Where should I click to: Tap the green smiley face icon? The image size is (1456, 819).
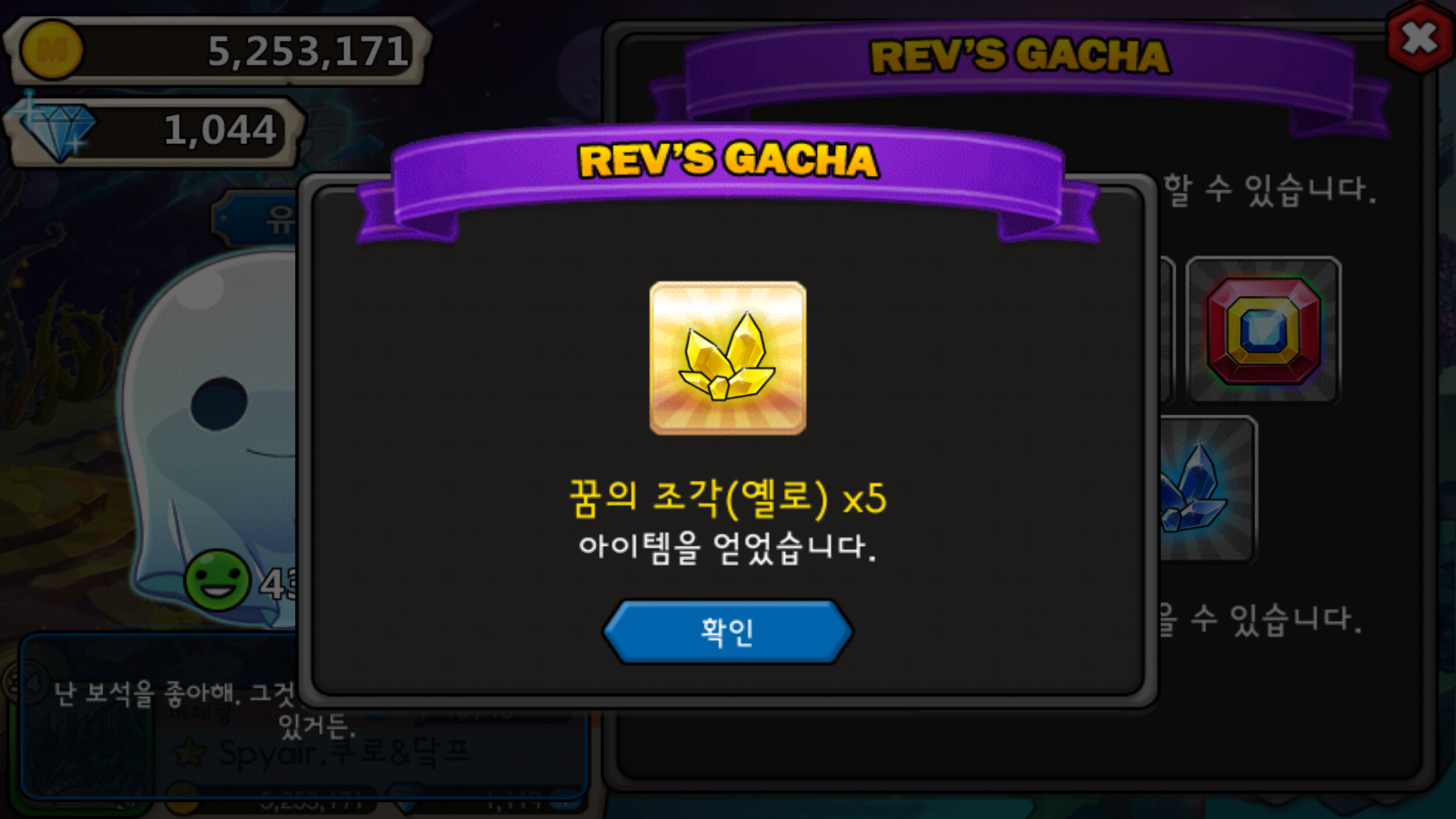point(218,580)
